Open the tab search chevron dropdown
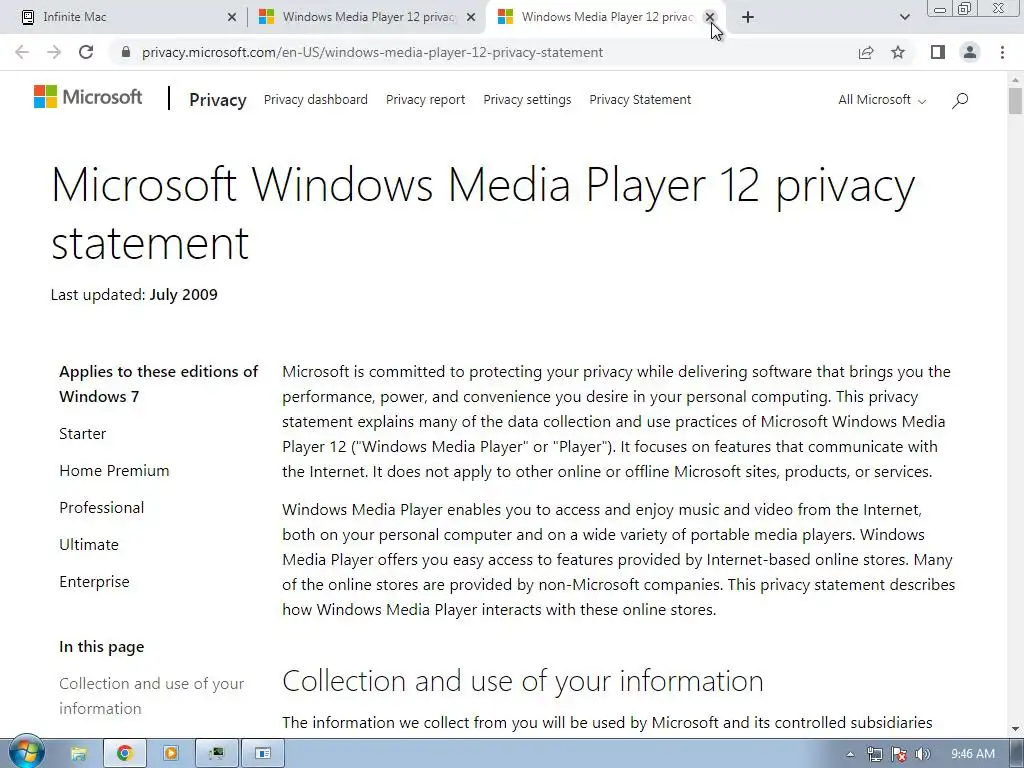The width and height of the screenshot is (1024, 768). coord(904,17)
